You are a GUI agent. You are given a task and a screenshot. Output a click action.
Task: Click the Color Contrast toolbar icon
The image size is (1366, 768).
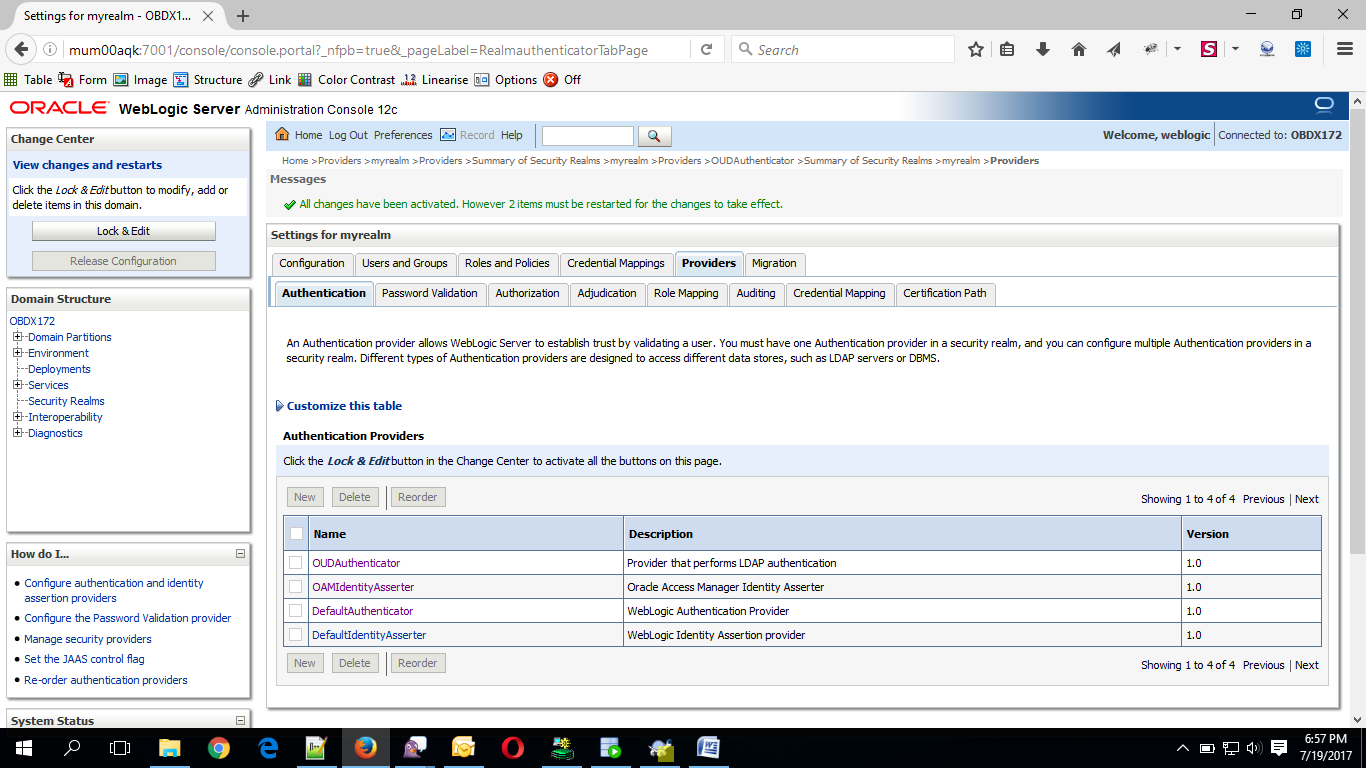(306, 79)
